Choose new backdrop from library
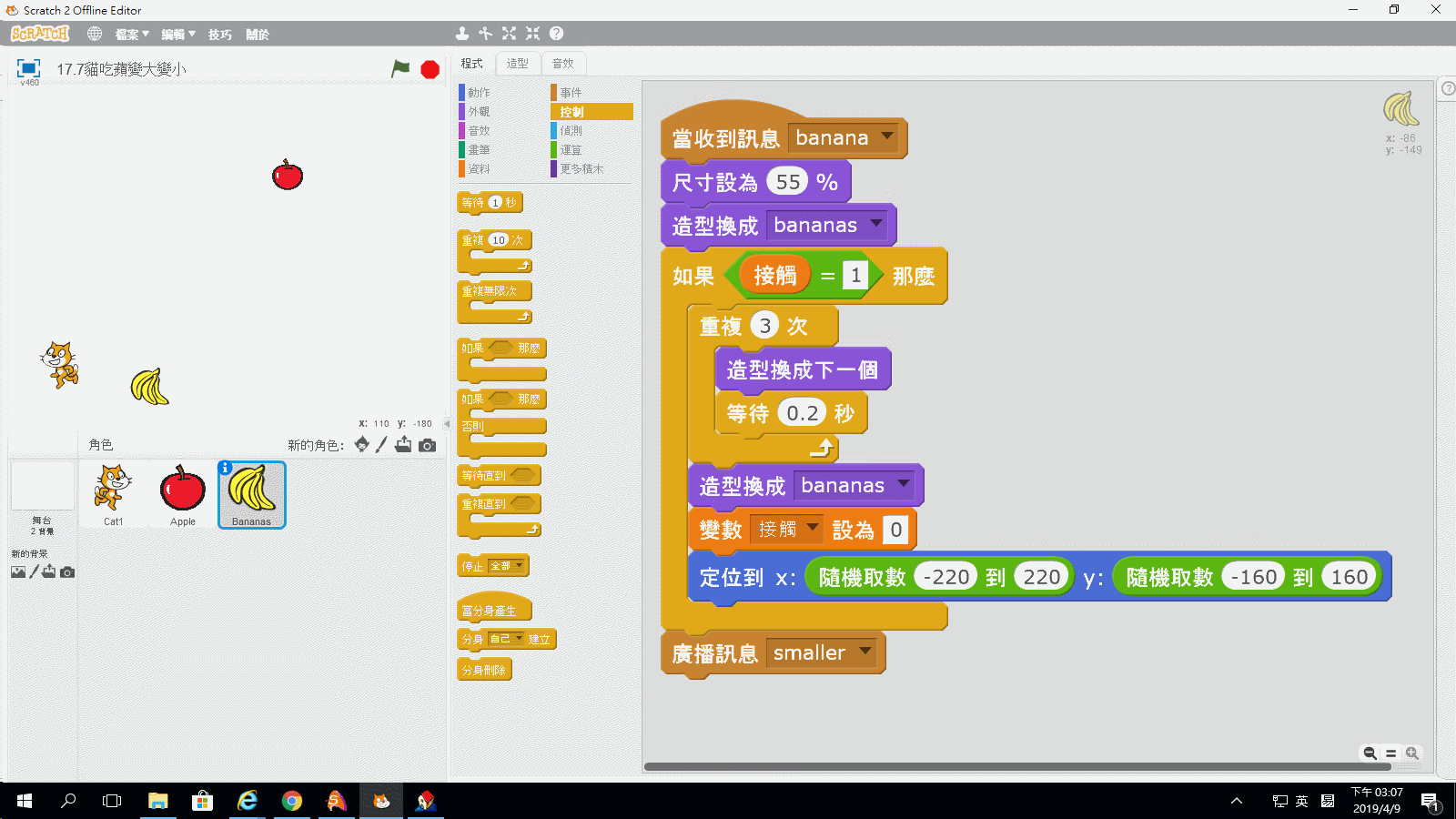The width and height of the screenshot is (1456, 819). pyautogui.click(x=18, y=572)
